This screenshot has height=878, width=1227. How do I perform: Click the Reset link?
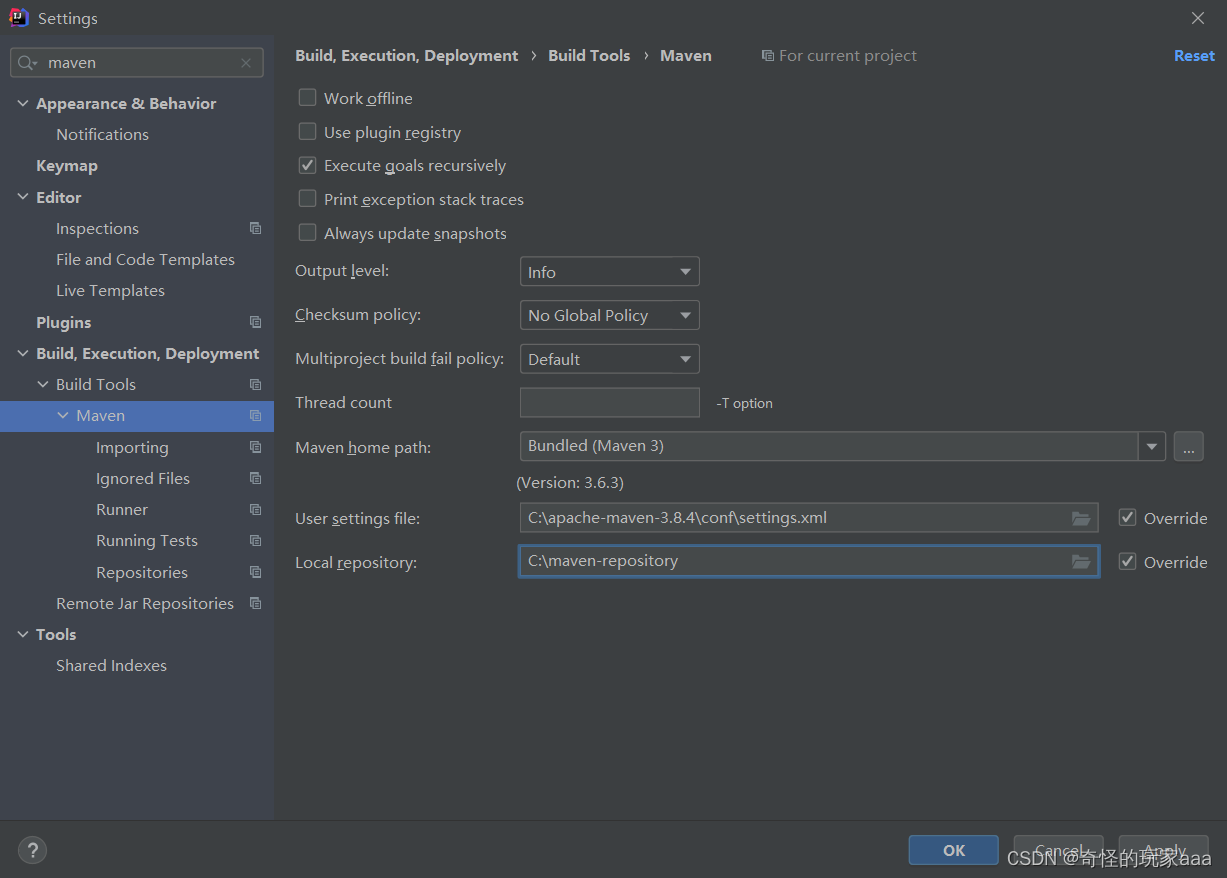[1194, 56]
